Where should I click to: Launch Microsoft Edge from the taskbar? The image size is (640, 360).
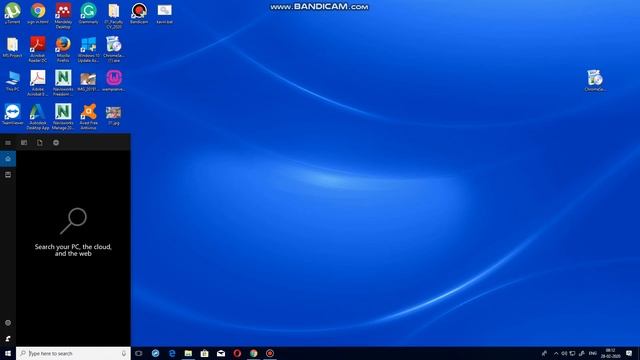[x=172, y=353]
